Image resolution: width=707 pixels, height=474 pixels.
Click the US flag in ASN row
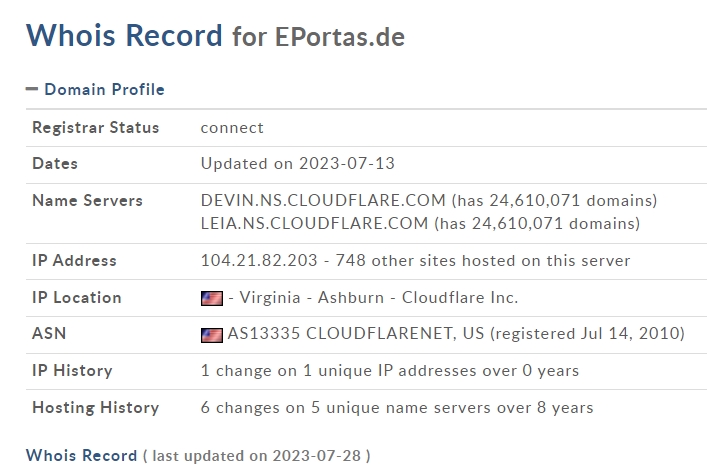(x=212, y=335)
